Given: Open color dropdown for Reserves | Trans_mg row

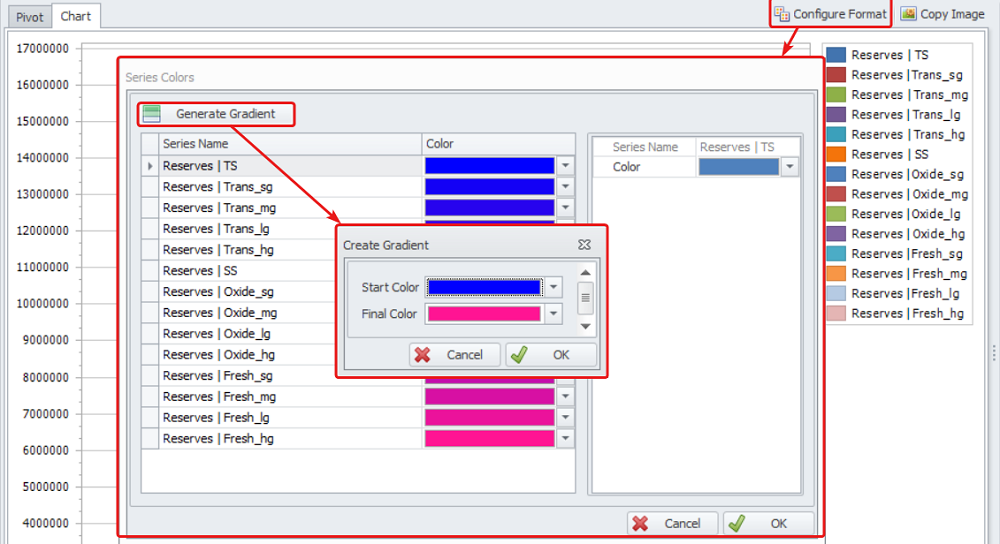Looking at the screenshot, I should (566, 208).
